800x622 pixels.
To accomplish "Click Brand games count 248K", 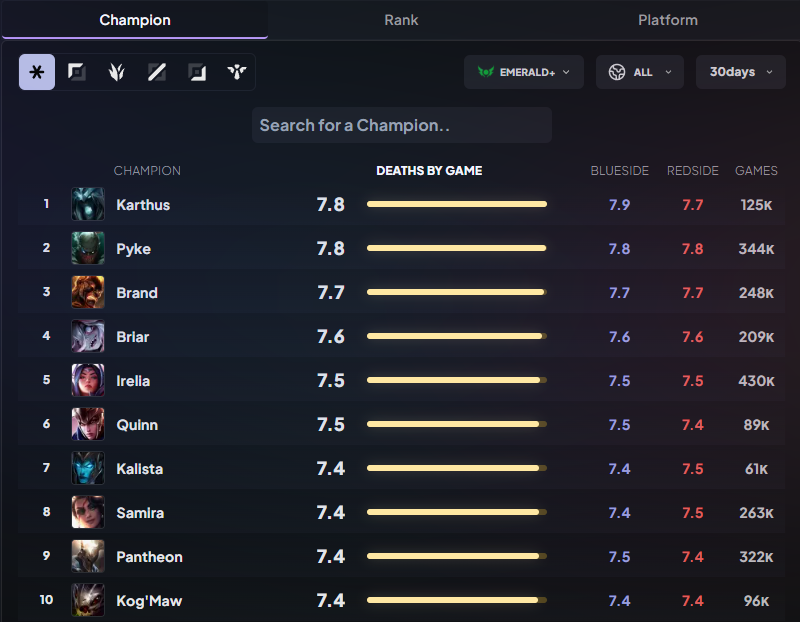I will click(x=756, y=293).
